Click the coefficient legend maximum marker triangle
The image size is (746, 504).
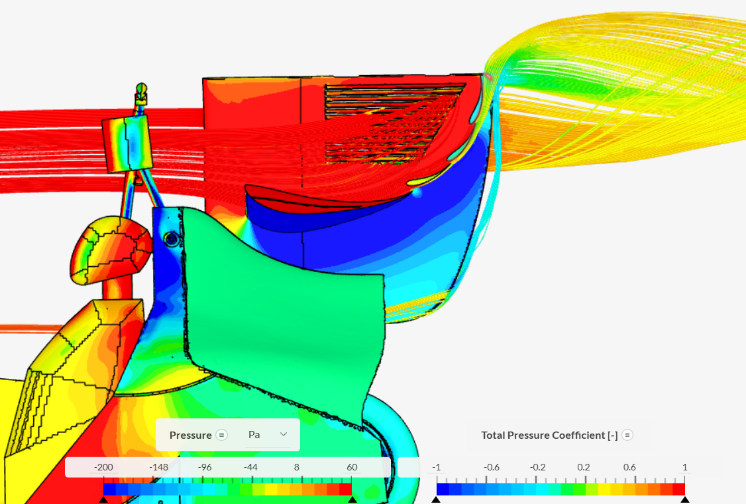click(x=685, y=499)
